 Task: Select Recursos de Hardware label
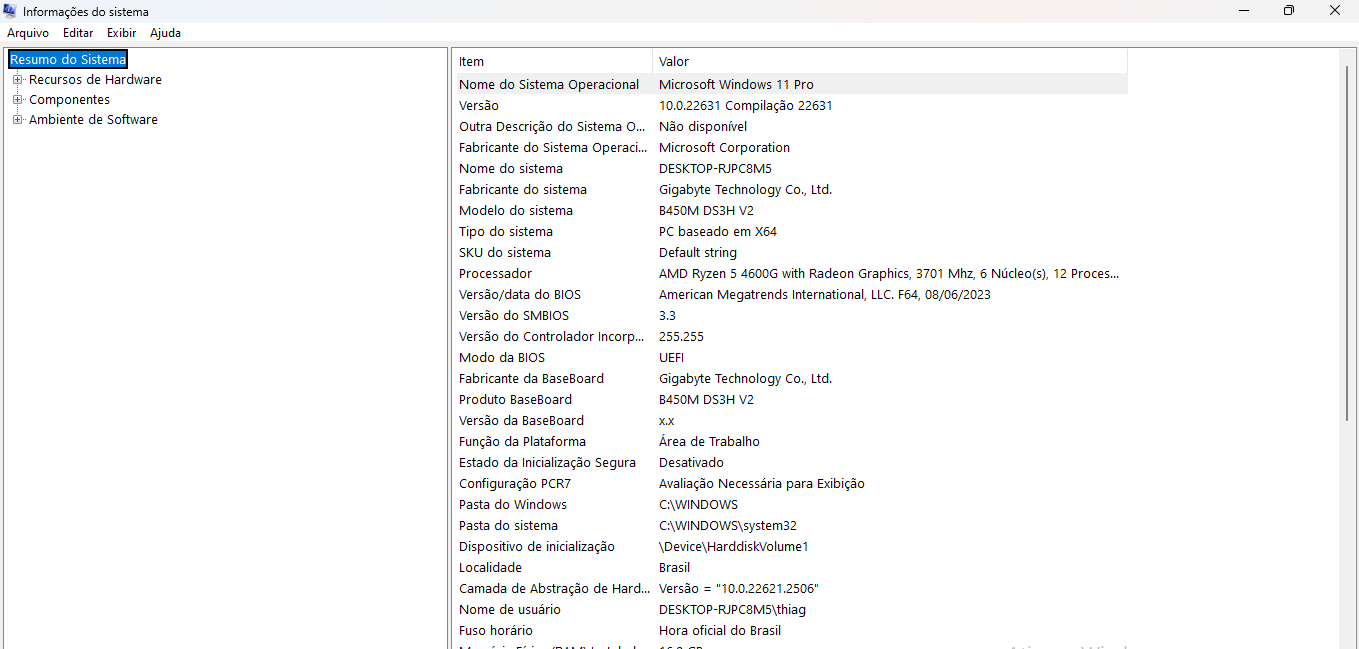(95, 80)
